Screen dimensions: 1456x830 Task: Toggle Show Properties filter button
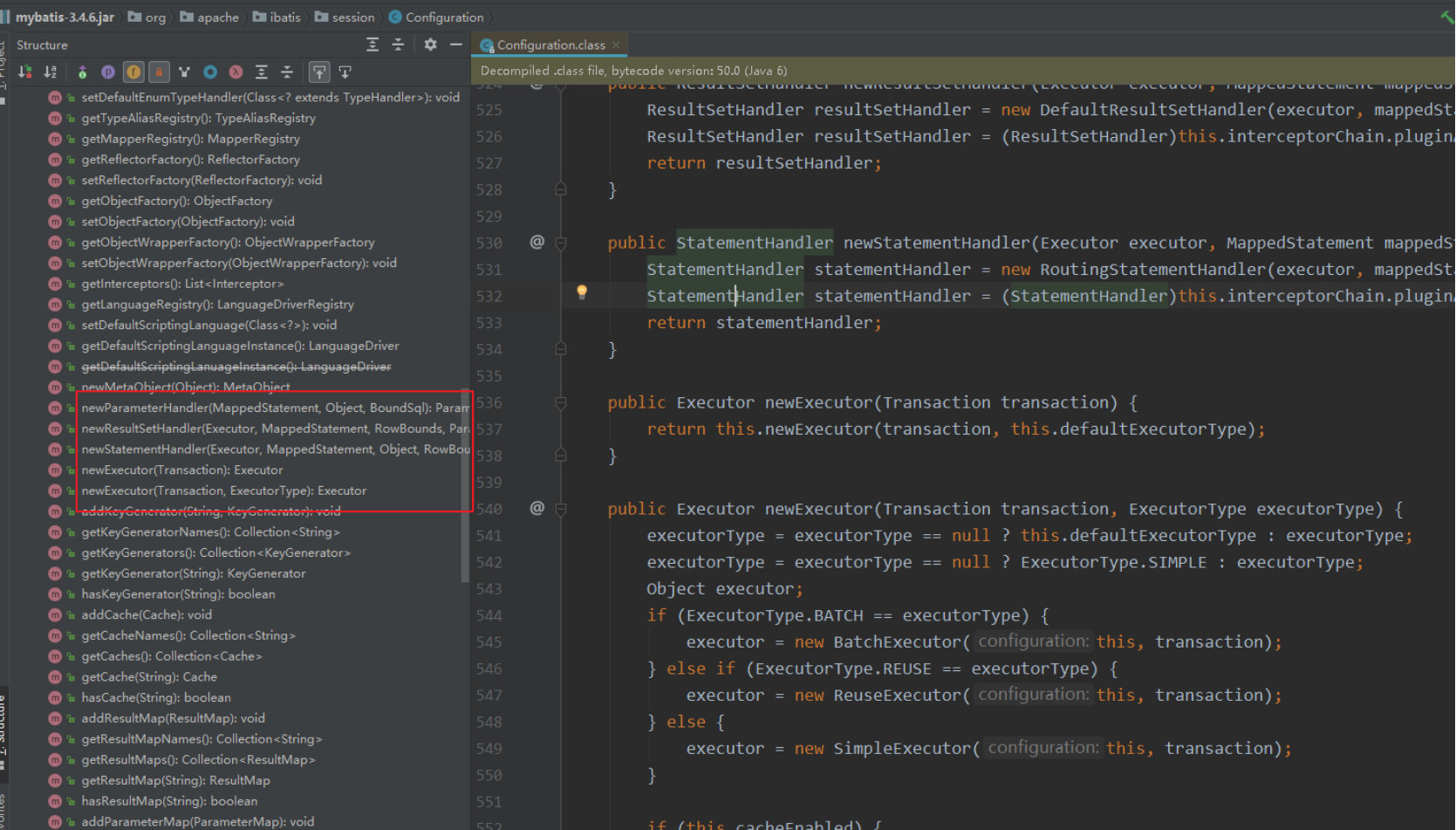click(x=108, y=72)
